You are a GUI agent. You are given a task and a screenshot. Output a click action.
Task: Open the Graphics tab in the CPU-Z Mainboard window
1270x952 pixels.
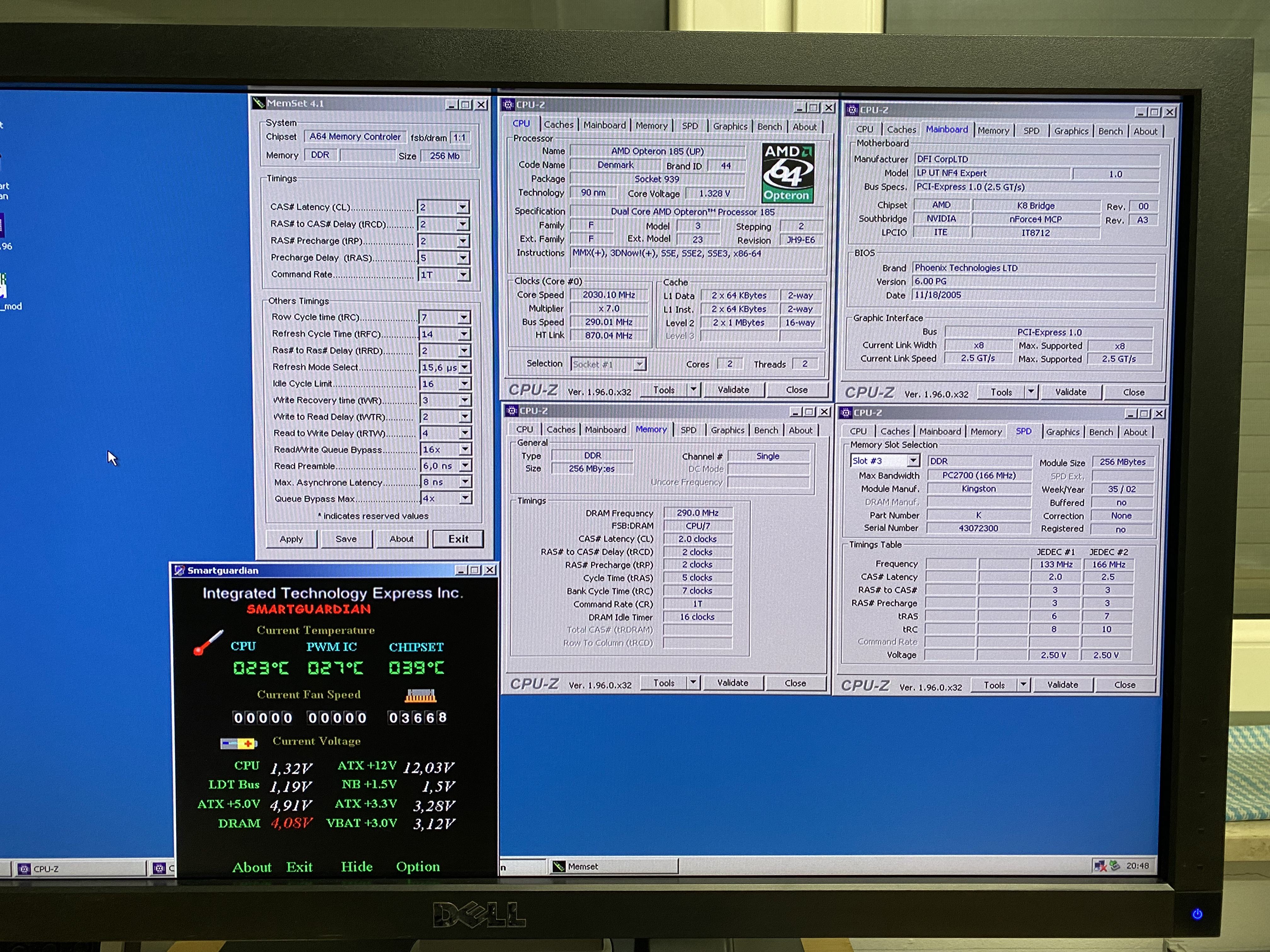click(x=1071, y=131)
